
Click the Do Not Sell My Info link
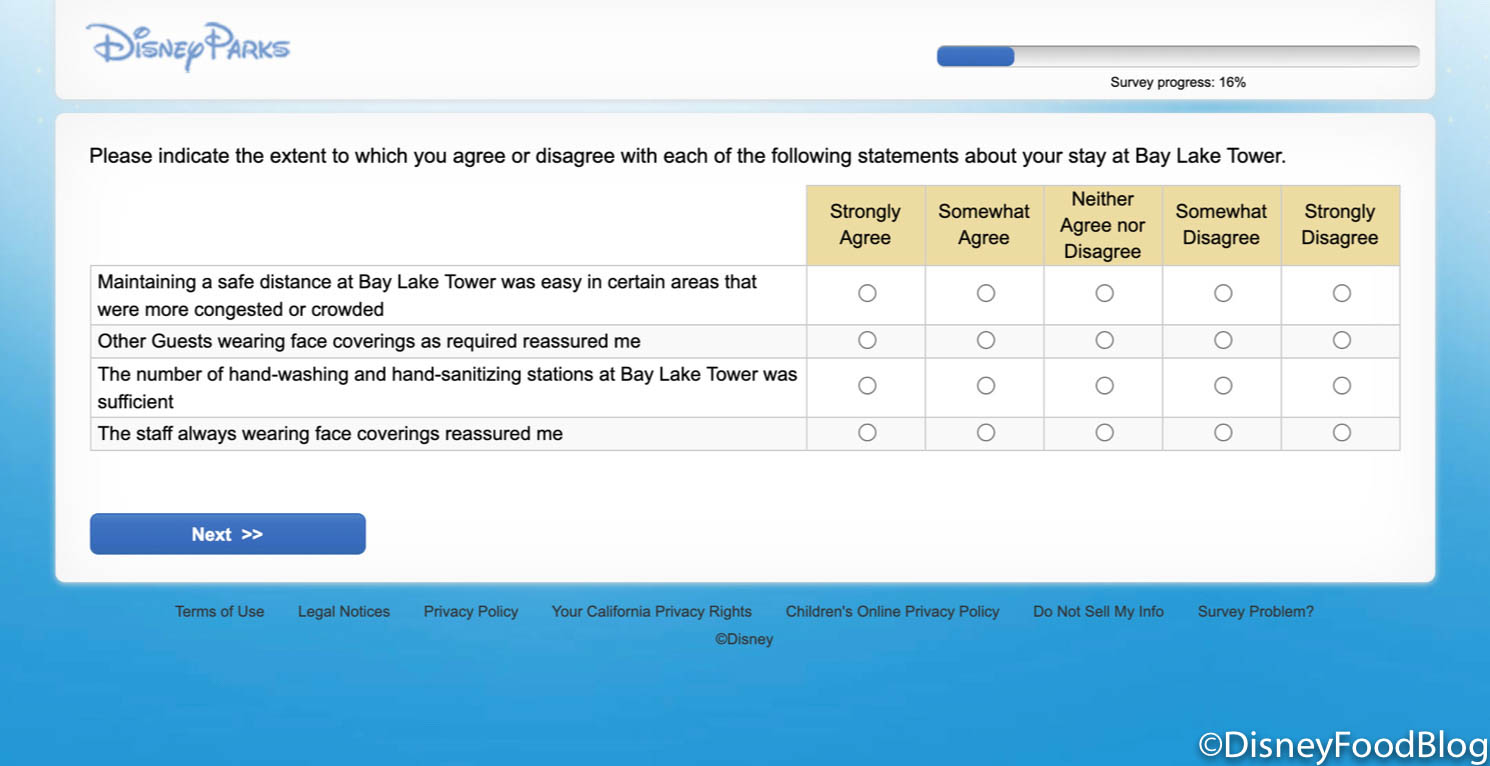click(x=1098, y=611)
